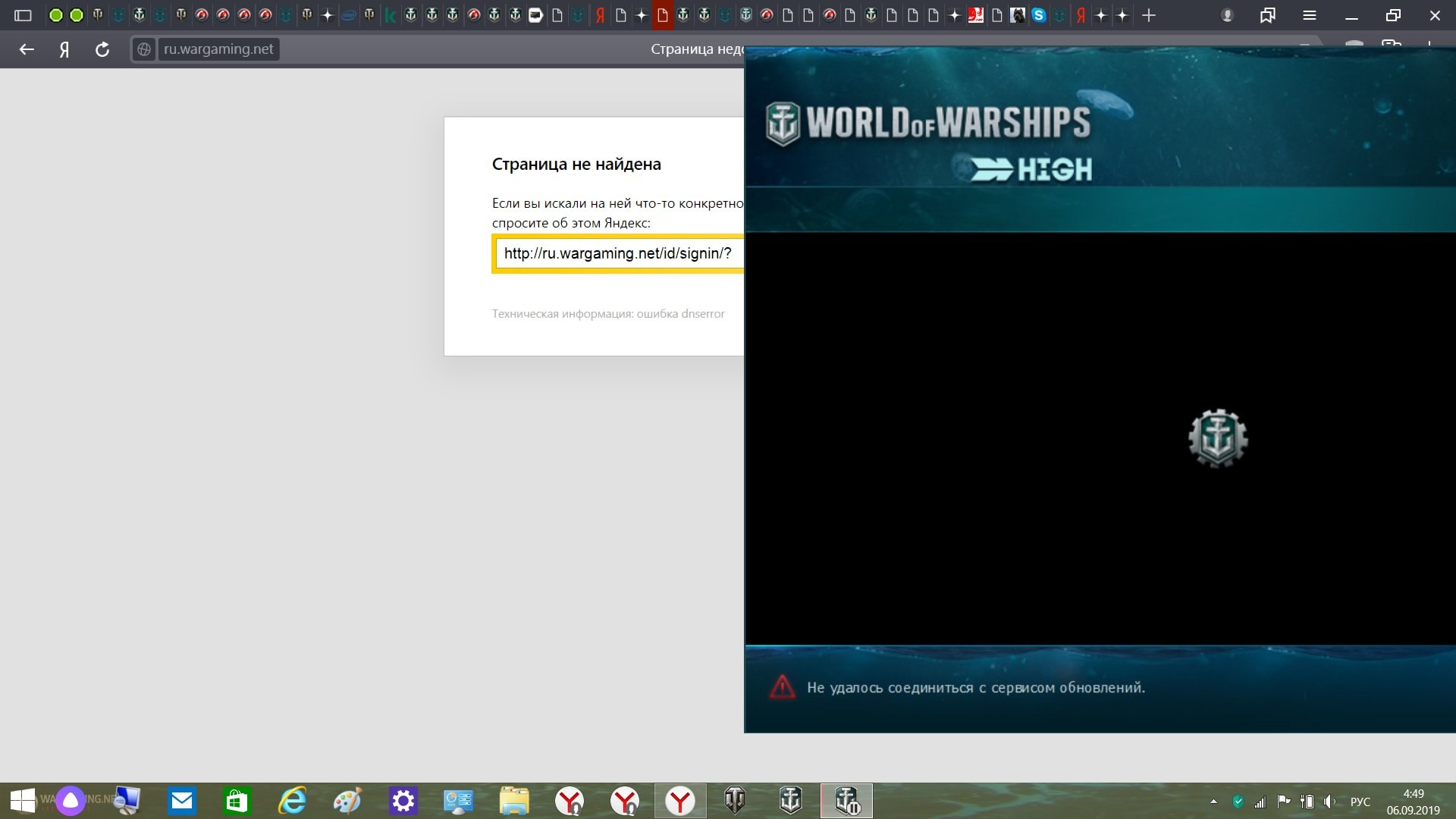Open a new tab with the plus button
Screen dimensions: 1456x819
click(x=1149, y=15)
